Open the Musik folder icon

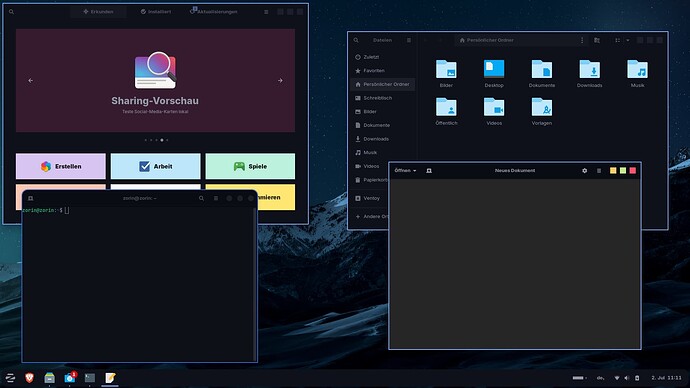(637, 73)
